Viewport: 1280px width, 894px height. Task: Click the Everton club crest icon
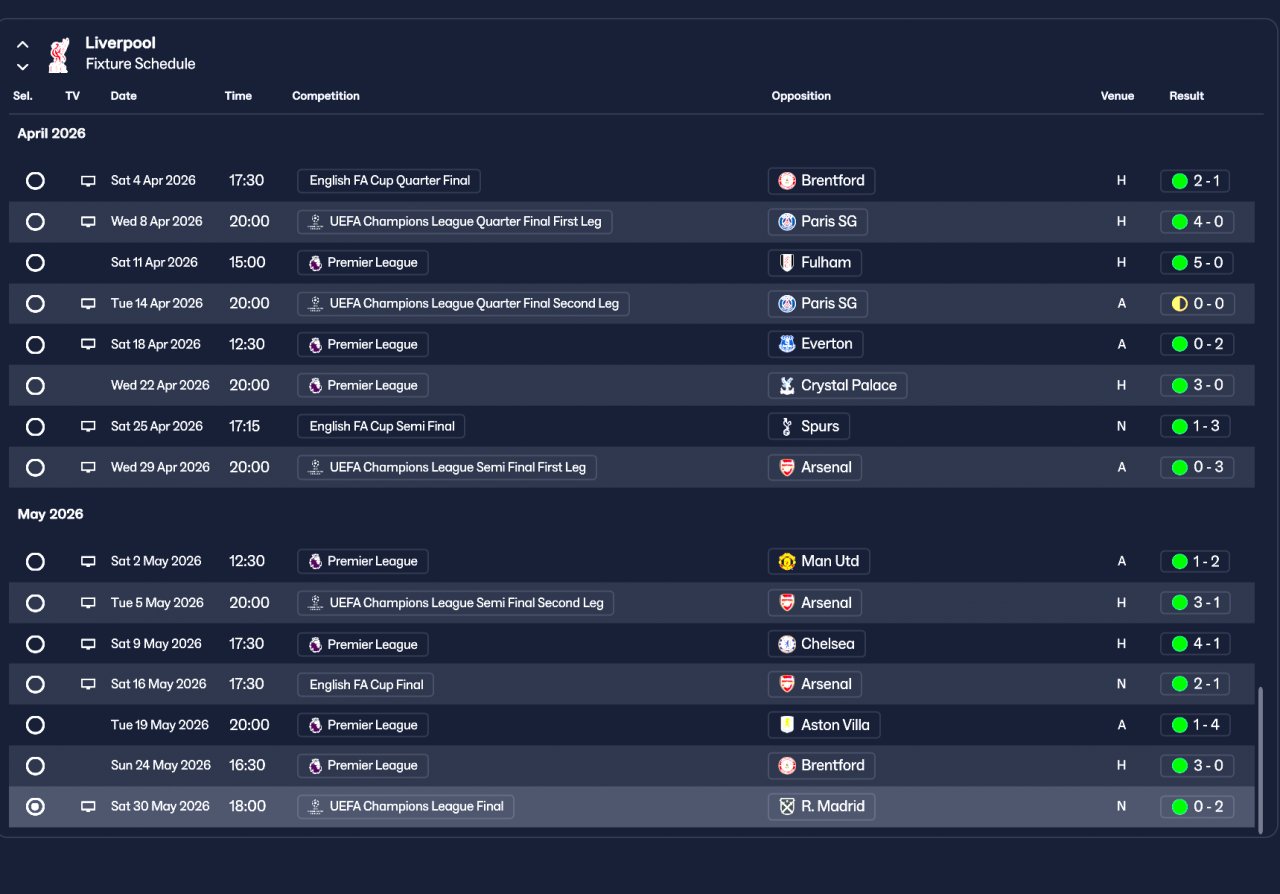(787, 344)
